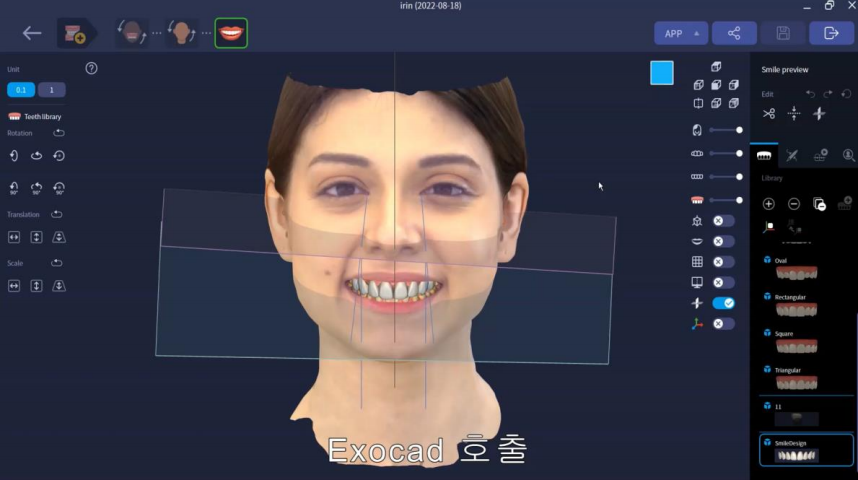The width and height of the screenshot is (858, 480).
Task: Select the first cube view in second row
Action: [698, 85]
